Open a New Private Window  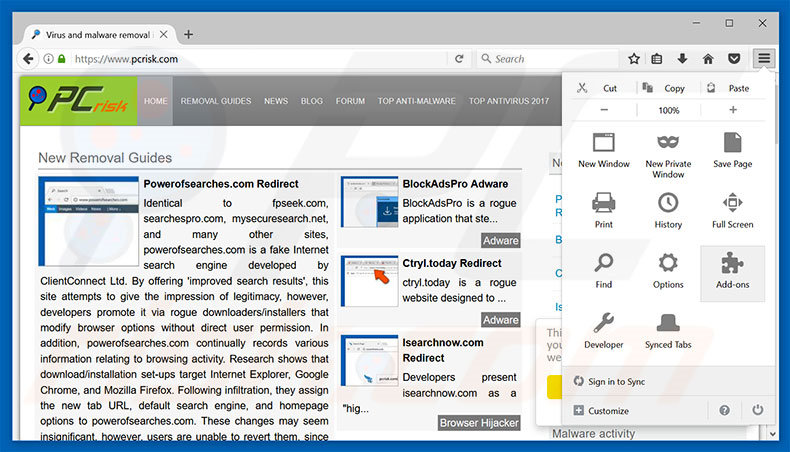(668, 155)
